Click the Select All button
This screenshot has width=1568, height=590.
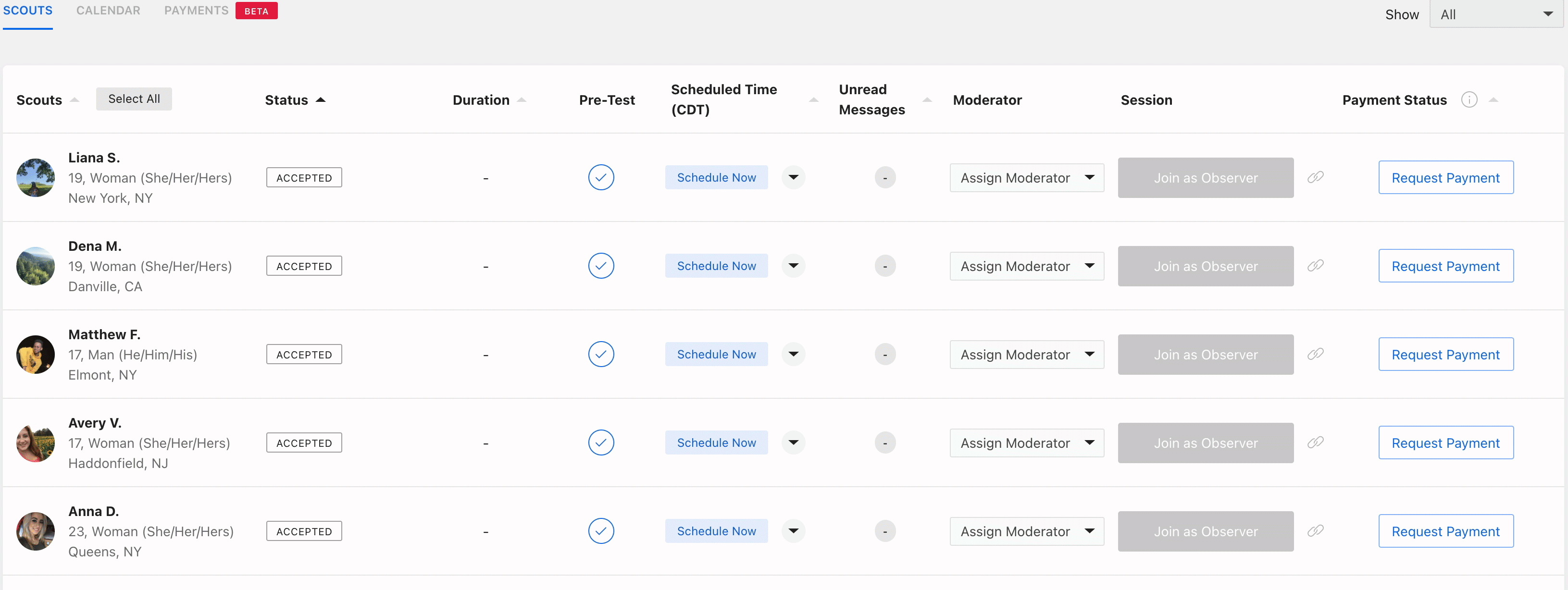pos(134,99)
